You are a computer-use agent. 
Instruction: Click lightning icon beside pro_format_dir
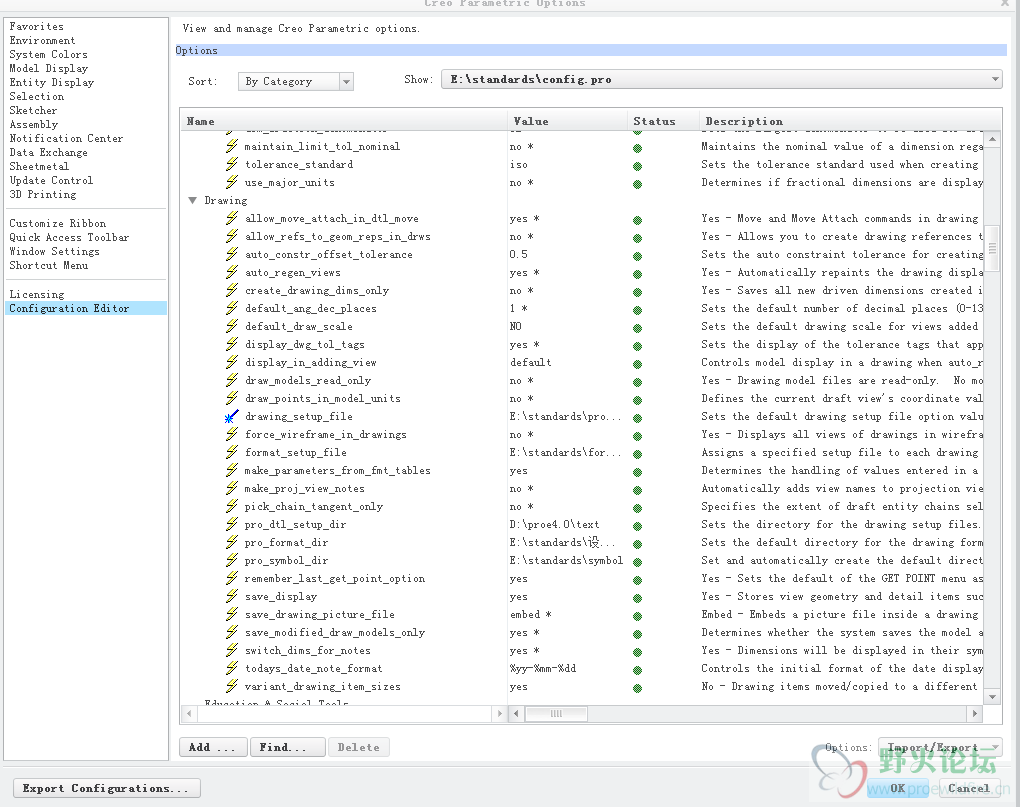click(232, 543)
